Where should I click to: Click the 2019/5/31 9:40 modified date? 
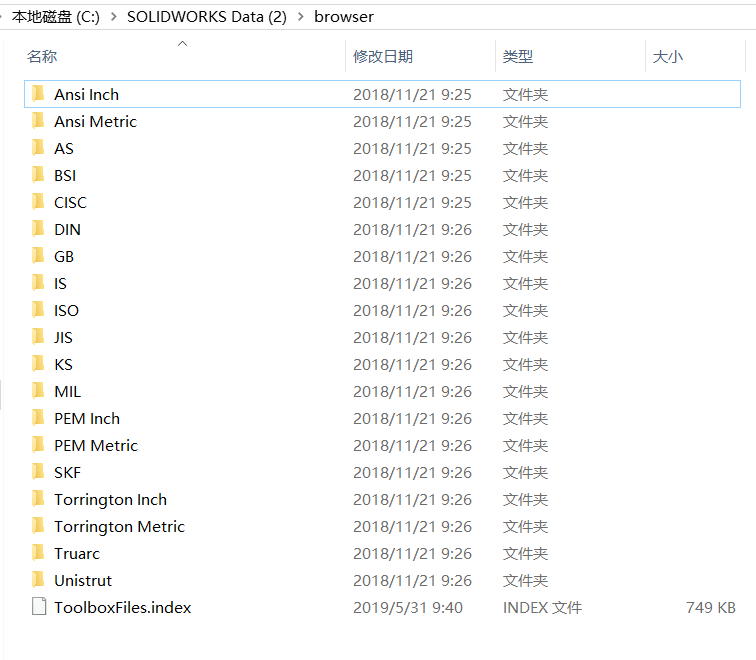pyautogui.click(x=408, y=607)
